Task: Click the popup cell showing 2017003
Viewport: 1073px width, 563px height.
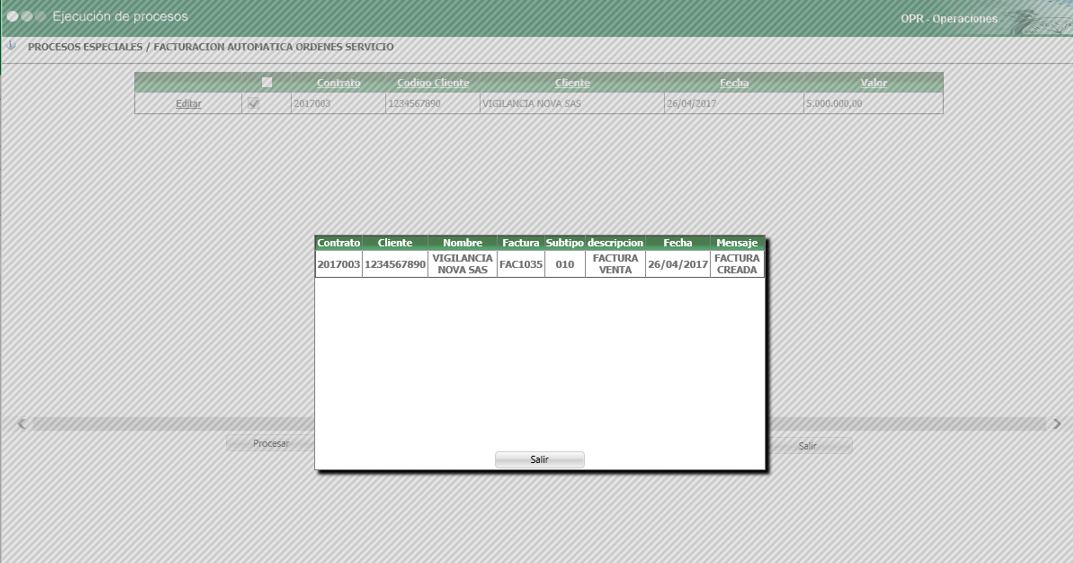Action: click(339, 264)
